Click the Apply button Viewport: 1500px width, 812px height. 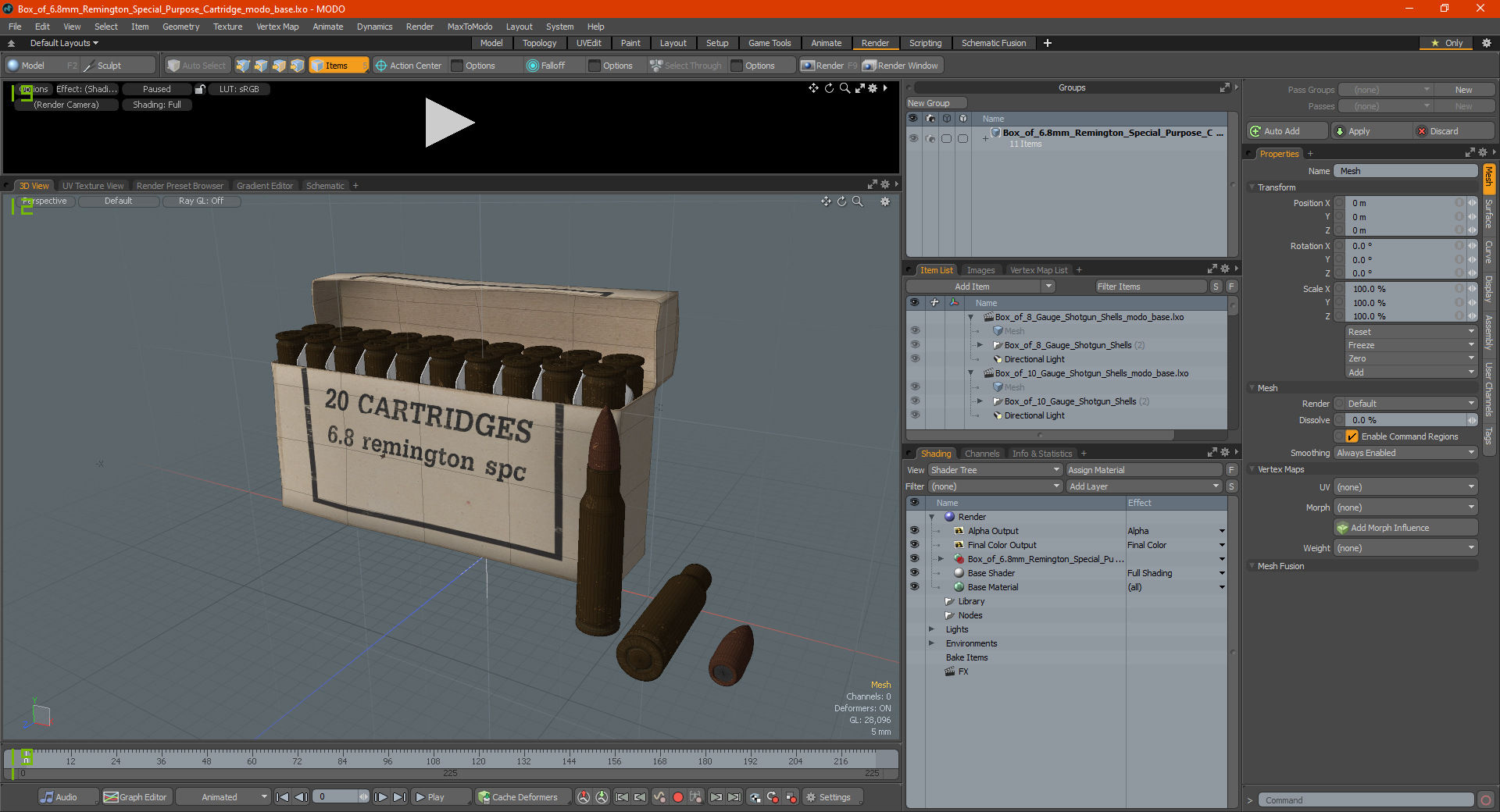(x=1372, y=131)
